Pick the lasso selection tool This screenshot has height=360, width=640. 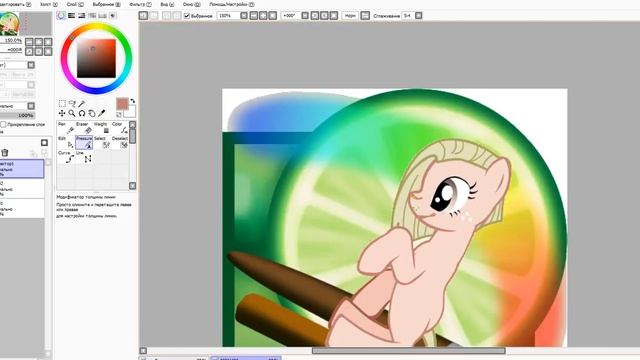[x=72, y=104]
